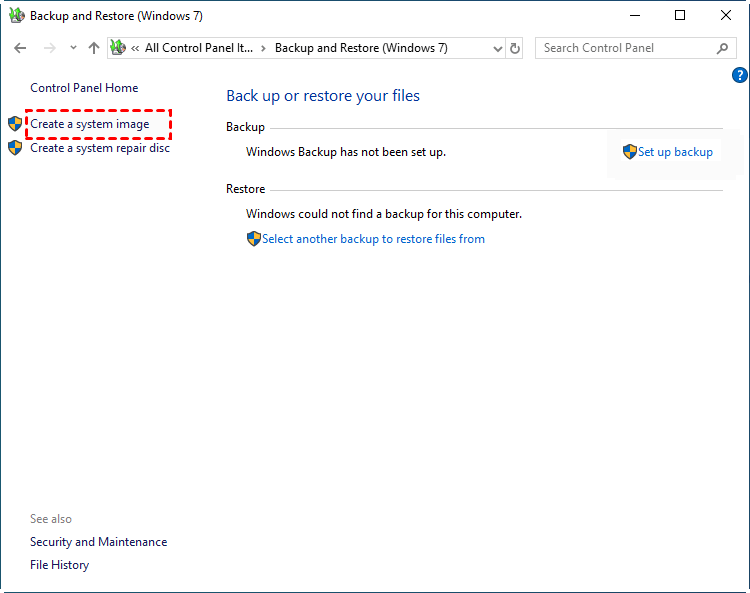This screenshot has height=593, width=750.
Task: Refresh the Control Panel address bar
Action: (x=515, y=48)
